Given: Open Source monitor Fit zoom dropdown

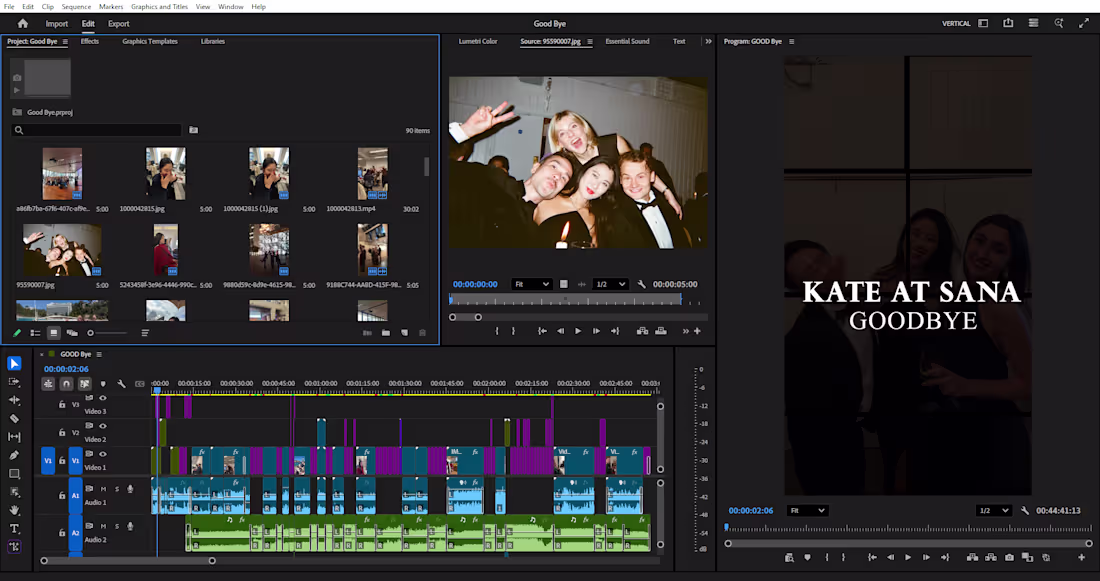Looking at the screenshot, I should [531, 284].
